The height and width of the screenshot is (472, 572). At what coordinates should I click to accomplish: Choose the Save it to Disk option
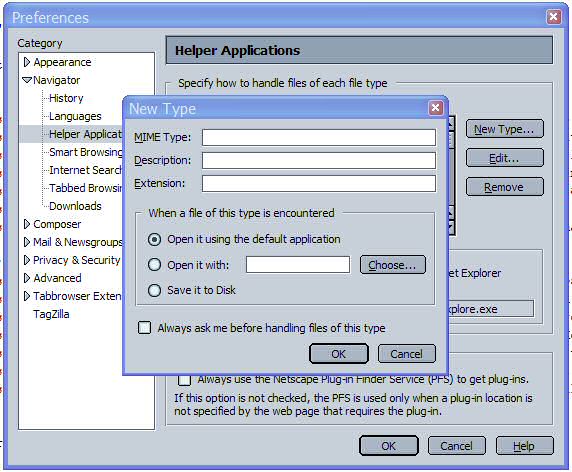click(x=154, y=290)
